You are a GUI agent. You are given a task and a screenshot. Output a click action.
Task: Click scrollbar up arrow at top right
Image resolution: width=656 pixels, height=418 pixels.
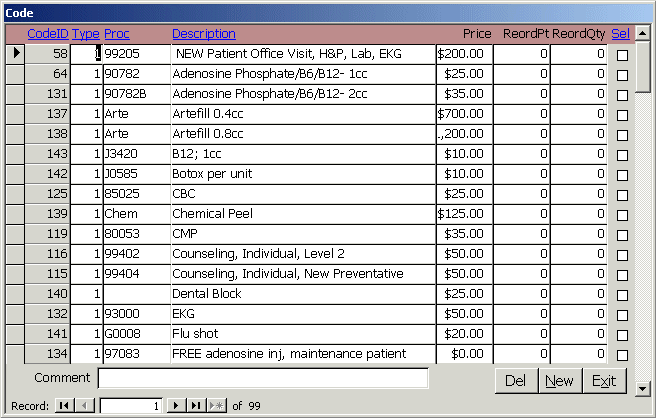click(644, 32)
